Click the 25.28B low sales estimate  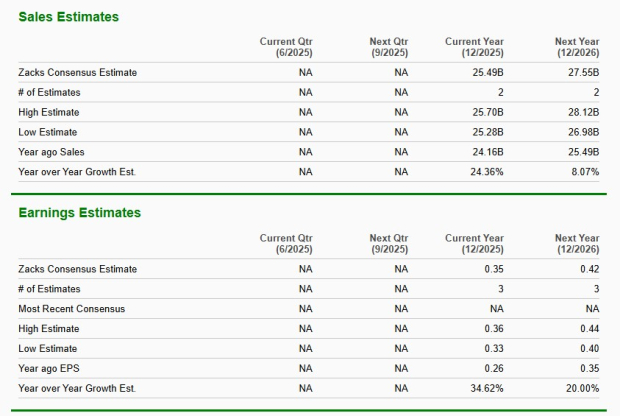(487, 132)
